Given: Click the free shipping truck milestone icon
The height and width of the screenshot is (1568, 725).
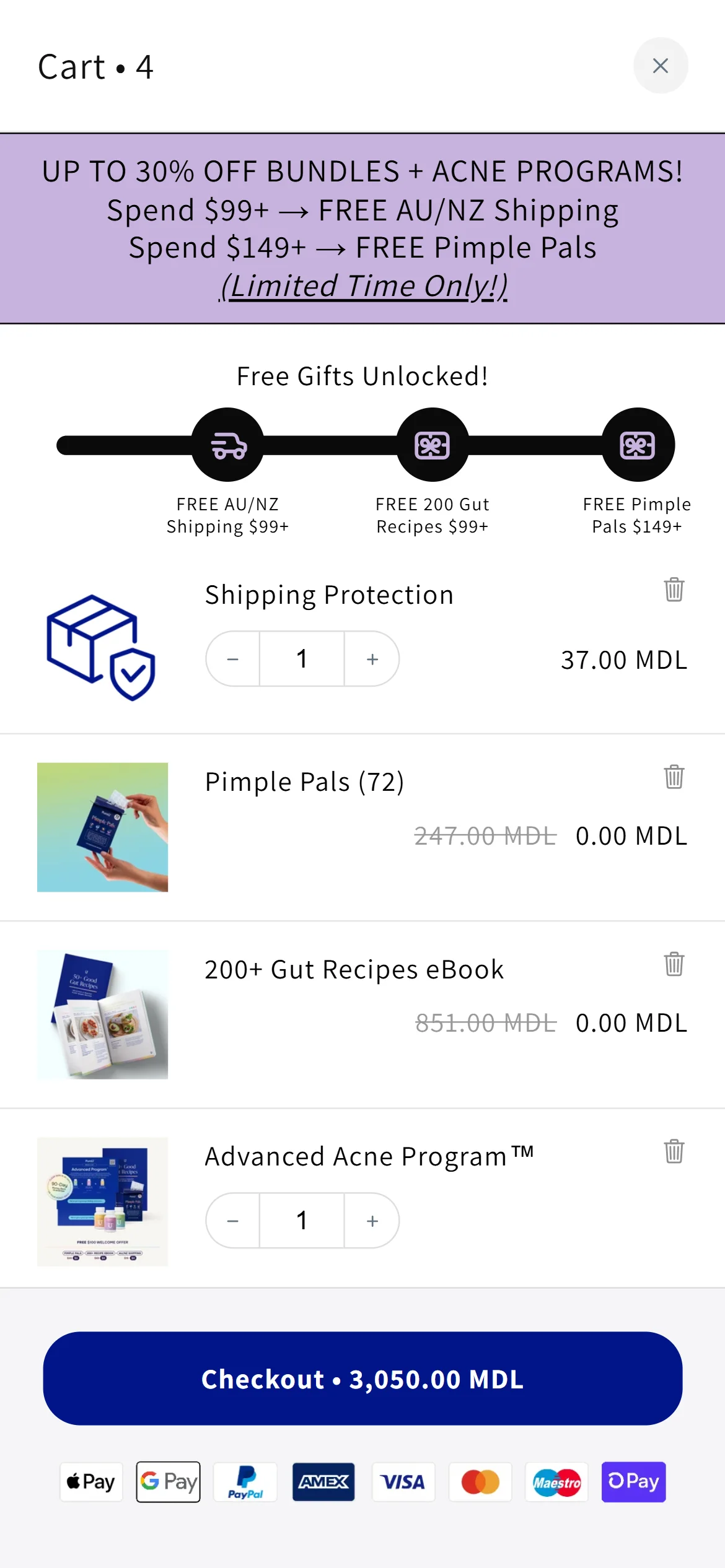Looking at the screenshot, I should (x=228, y=445).
